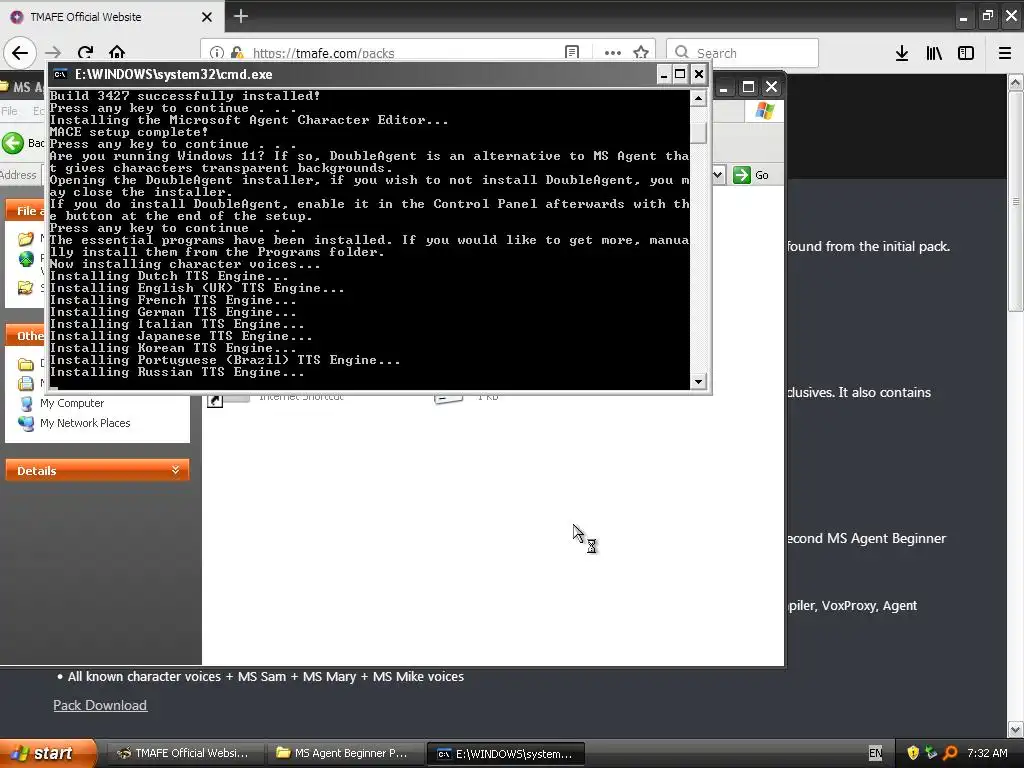Open the Firefox home page icon
Viewport: 1024px width, 768px height.
[117, 52]
